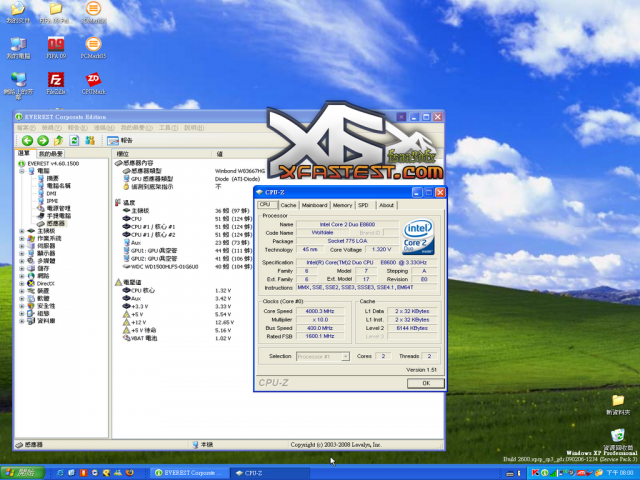This screenshot has height=480, width=640.
Task: Open the 檔案 File menu in EVEREST
Action: 26,128
